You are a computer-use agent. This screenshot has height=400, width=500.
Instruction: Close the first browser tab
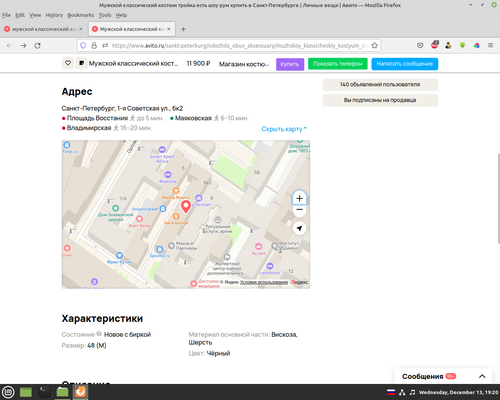[81, 29]
